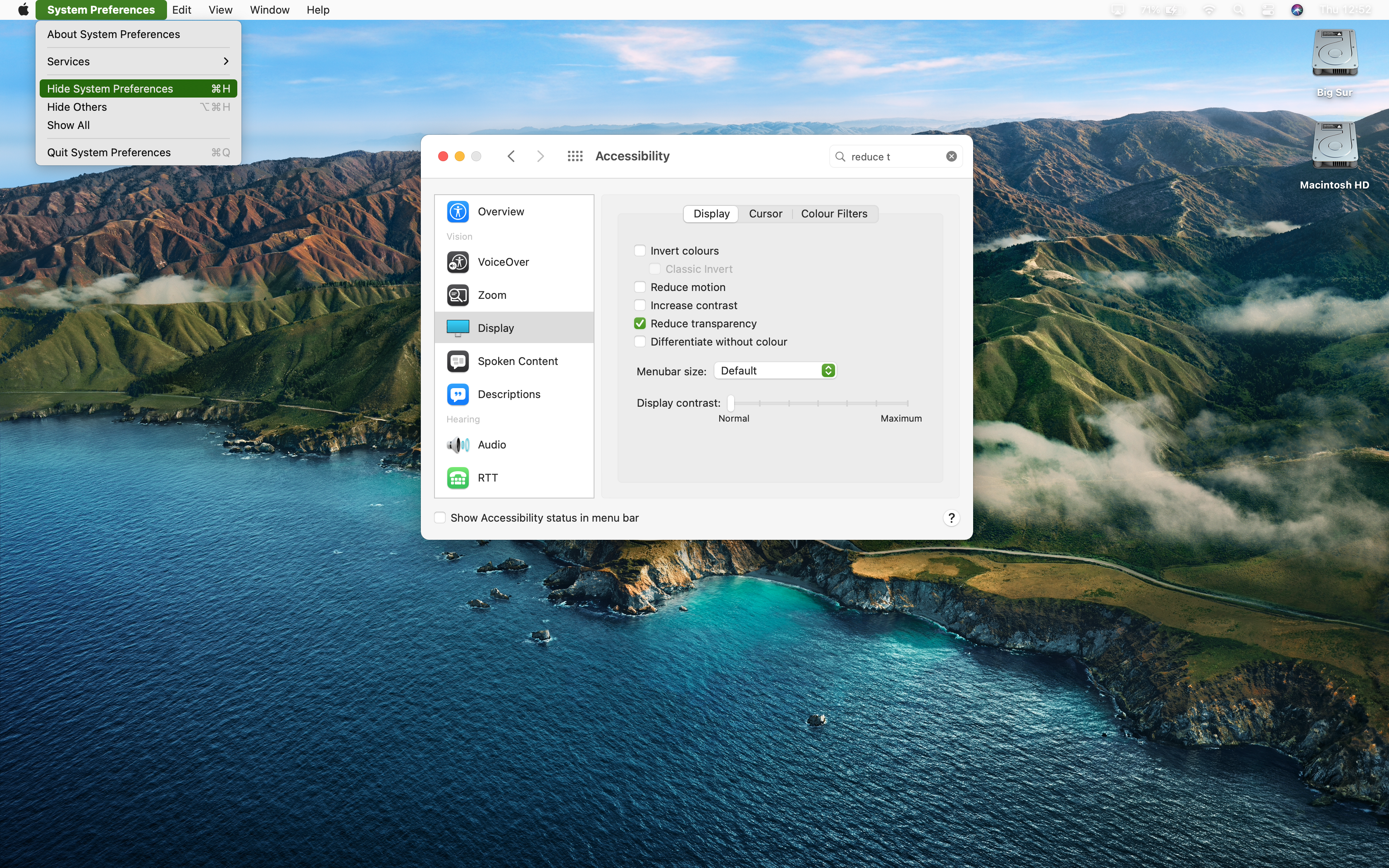Clear the search field text
This screenshot has width=1389, height=868.
[951, 157]
